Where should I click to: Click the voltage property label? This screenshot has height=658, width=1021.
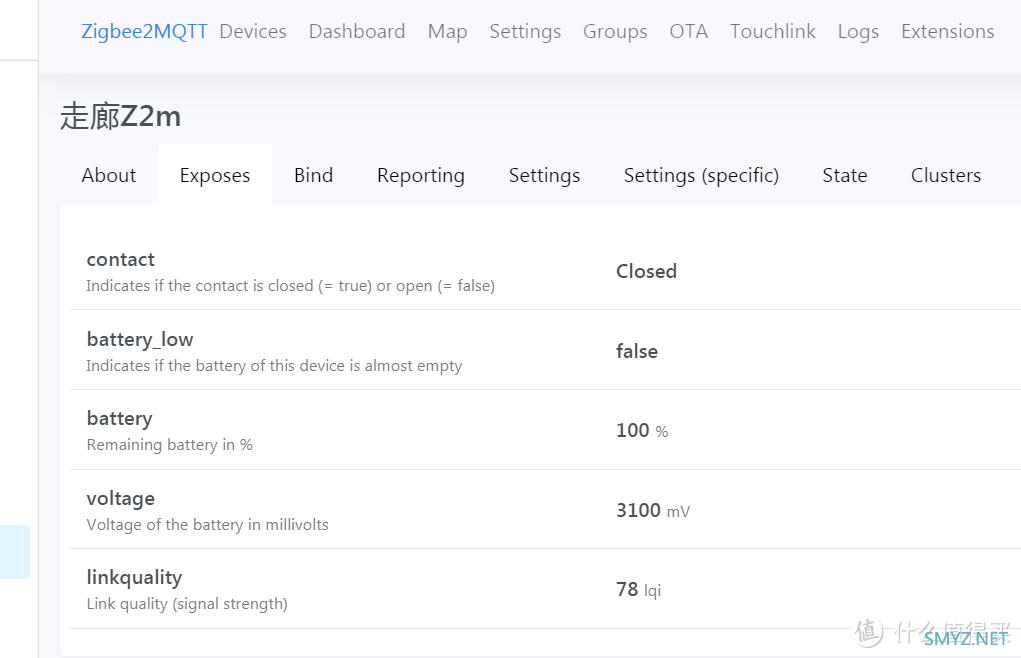[x=120, y=499]
